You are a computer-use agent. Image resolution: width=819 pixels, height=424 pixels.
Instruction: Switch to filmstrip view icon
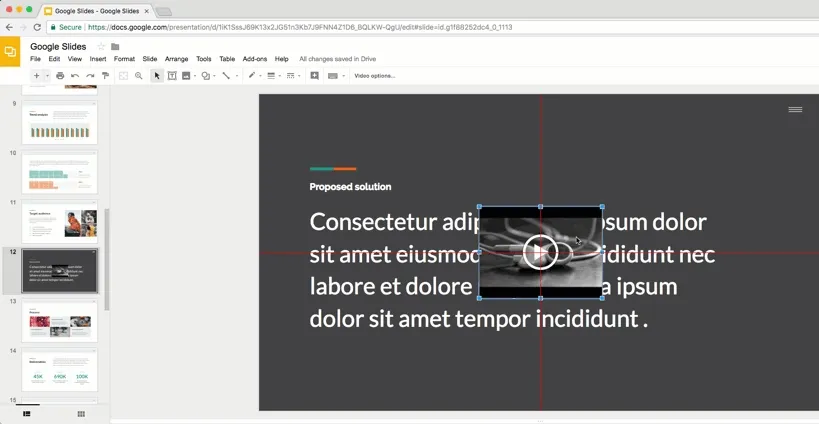[x=27, y=414]
